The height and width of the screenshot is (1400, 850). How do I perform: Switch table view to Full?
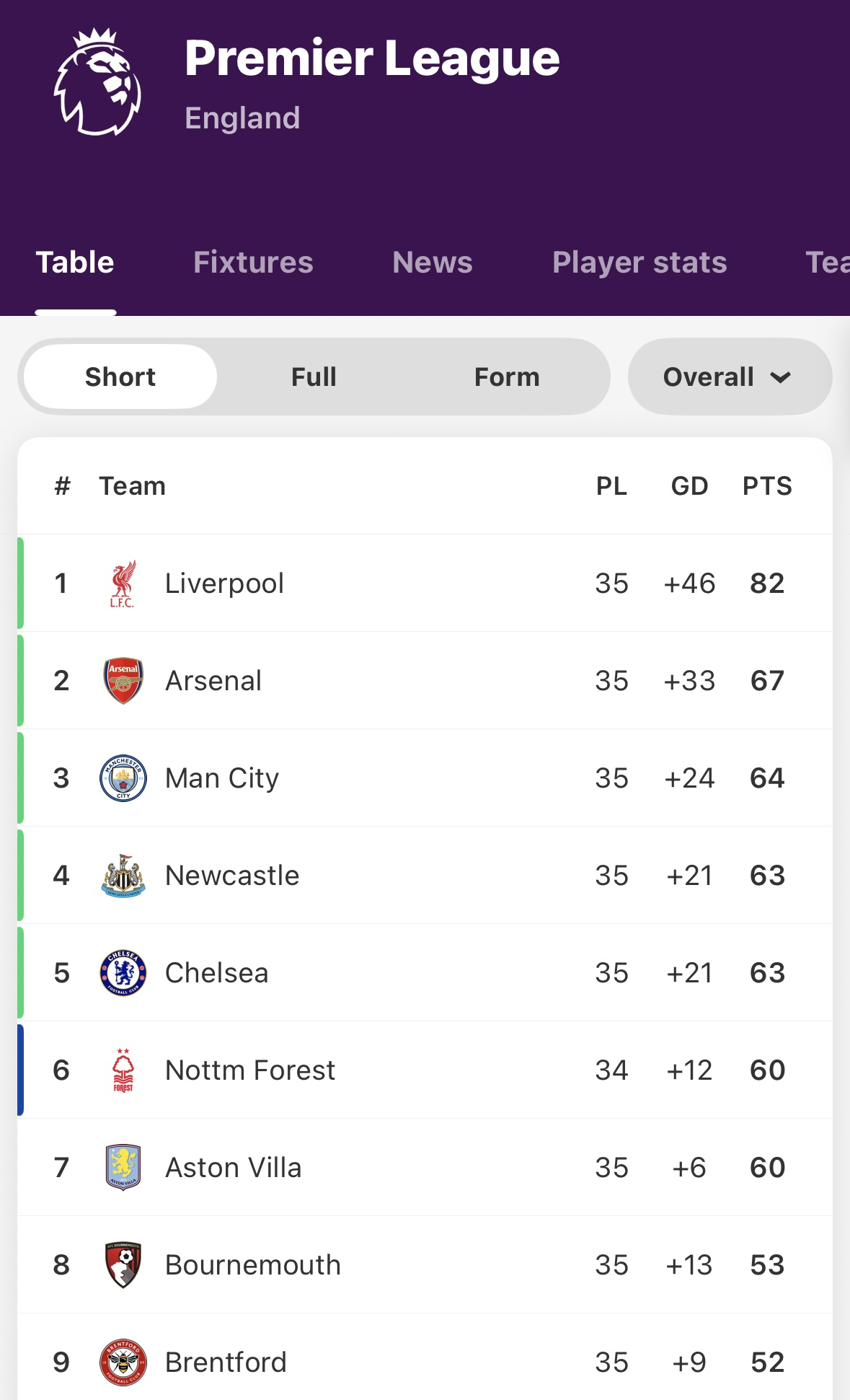[314, 377]
